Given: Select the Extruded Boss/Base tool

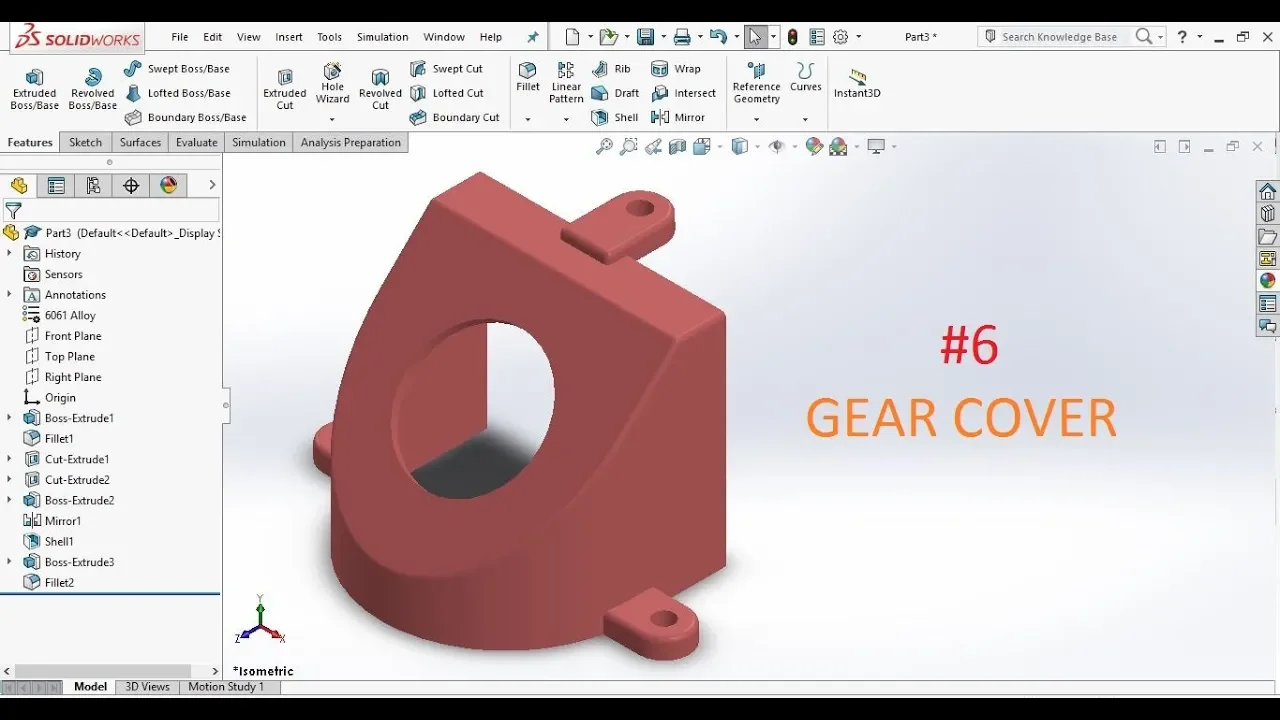Looking at the screenshot, I should click(x=34, y=89).
